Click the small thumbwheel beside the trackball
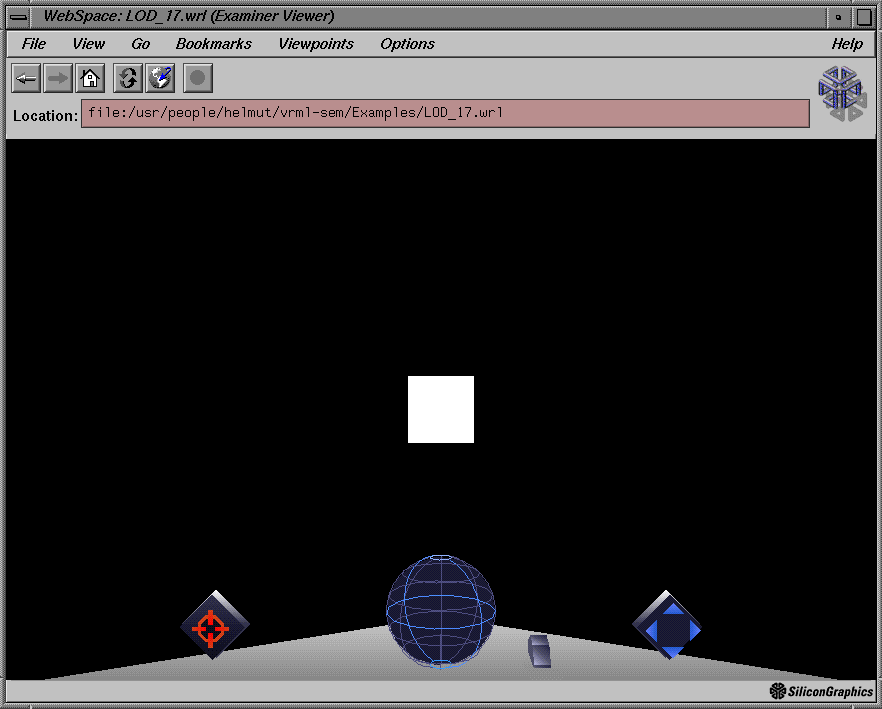The width and height of the screenshot is (882, 709). coord(539,651)
